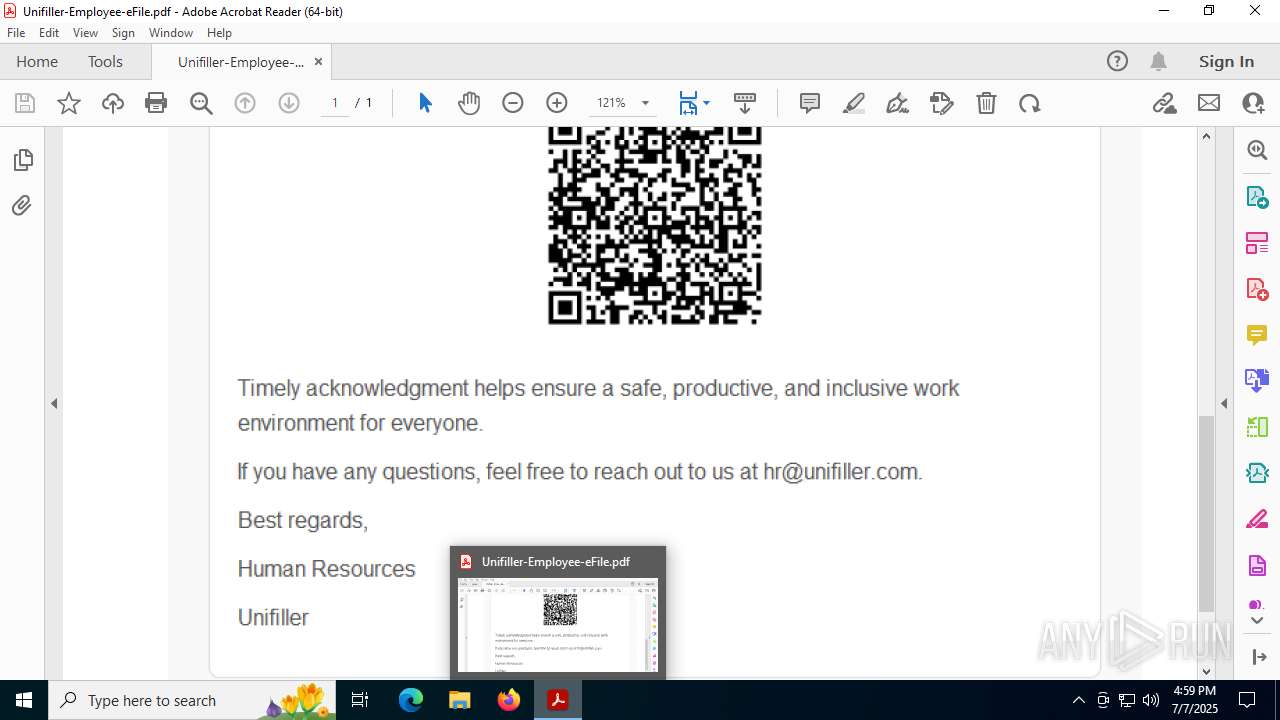Image resolution: width=1280 pixels, height=720 pixels.
Task: Go to previous page arrow
Action: tap(245, 103)
